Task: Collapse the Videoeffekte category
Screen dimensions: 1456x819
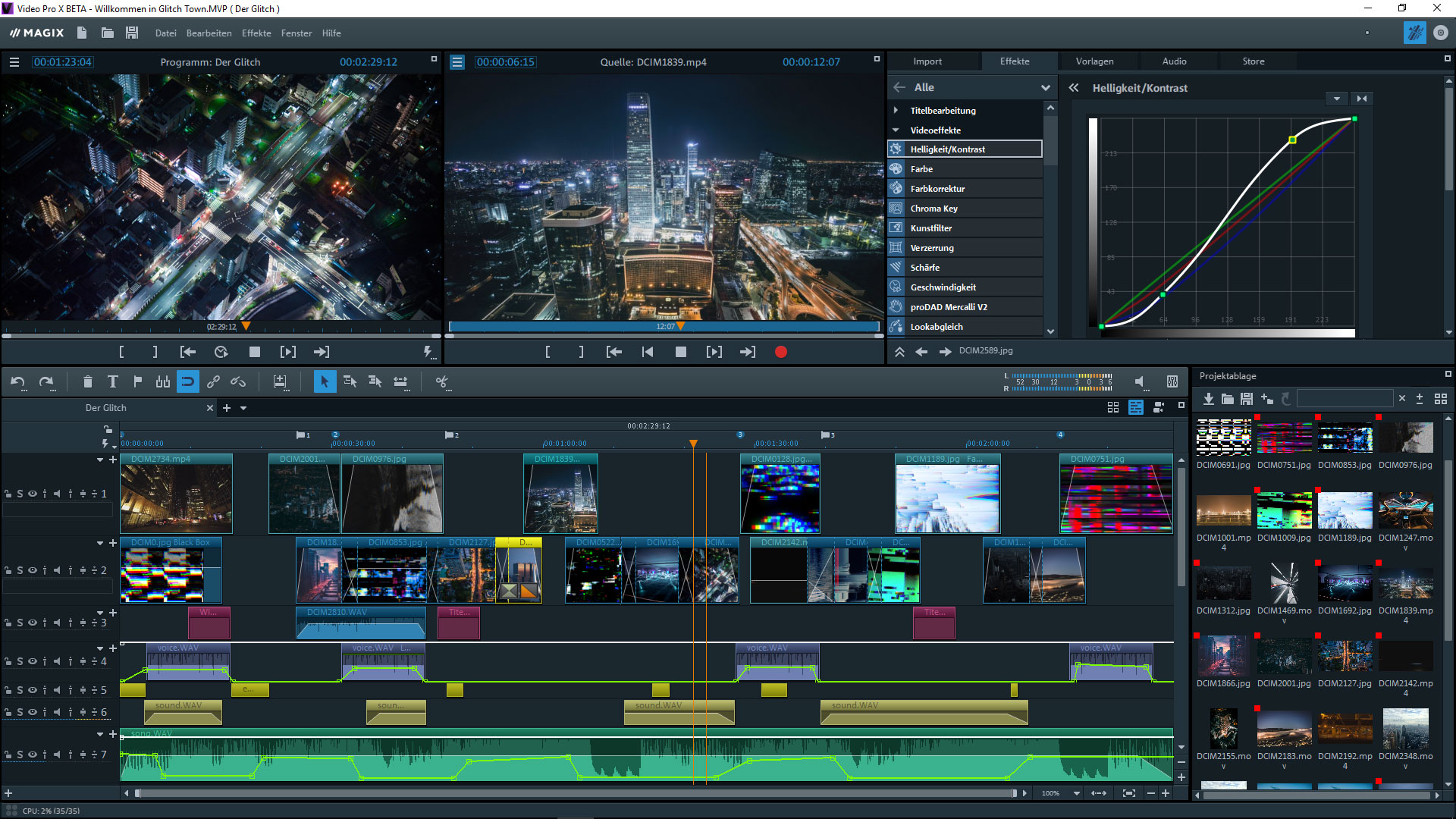Action: (x=896, y=130)
